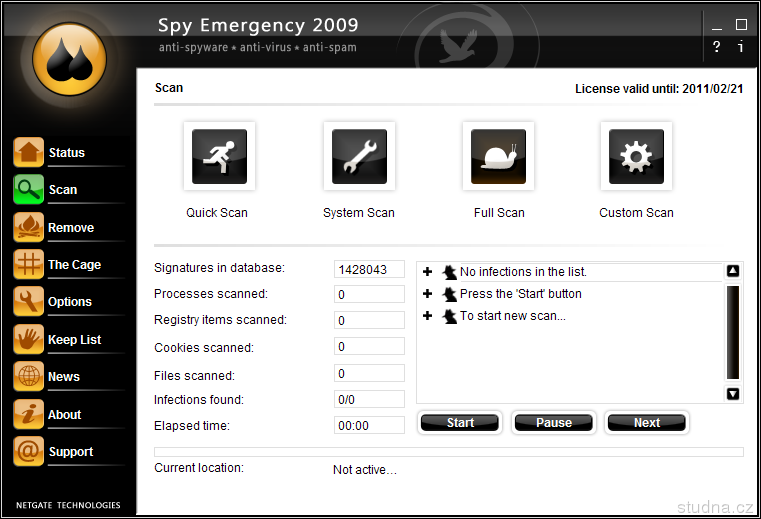The height and width of the screenshot is (519, 761).
Task: Open The Cage grid icon
Action: (x=28, y=264)
